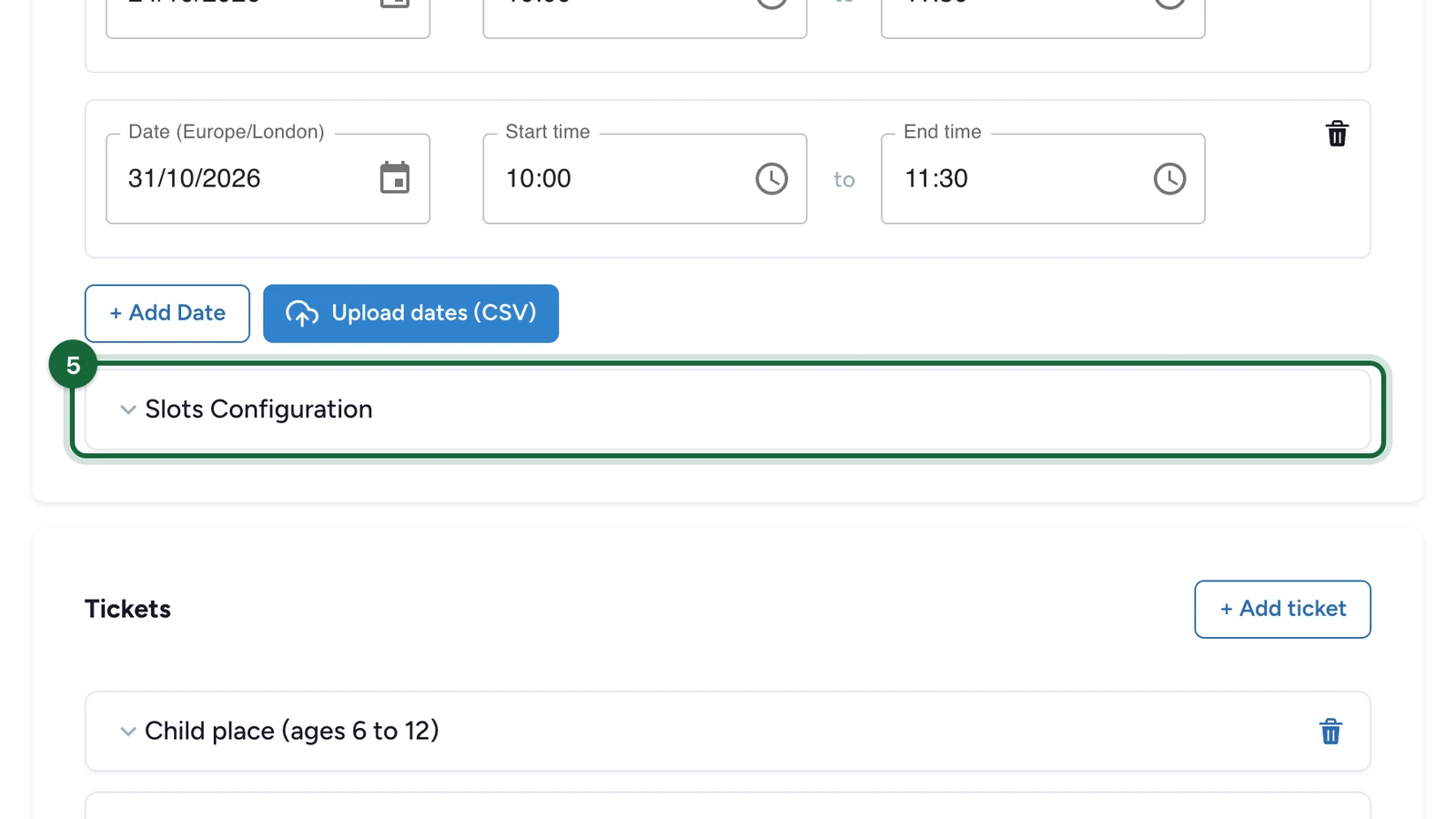
Task: Open calendar picker for 31/10/2026 date
Action: [395, 178]
